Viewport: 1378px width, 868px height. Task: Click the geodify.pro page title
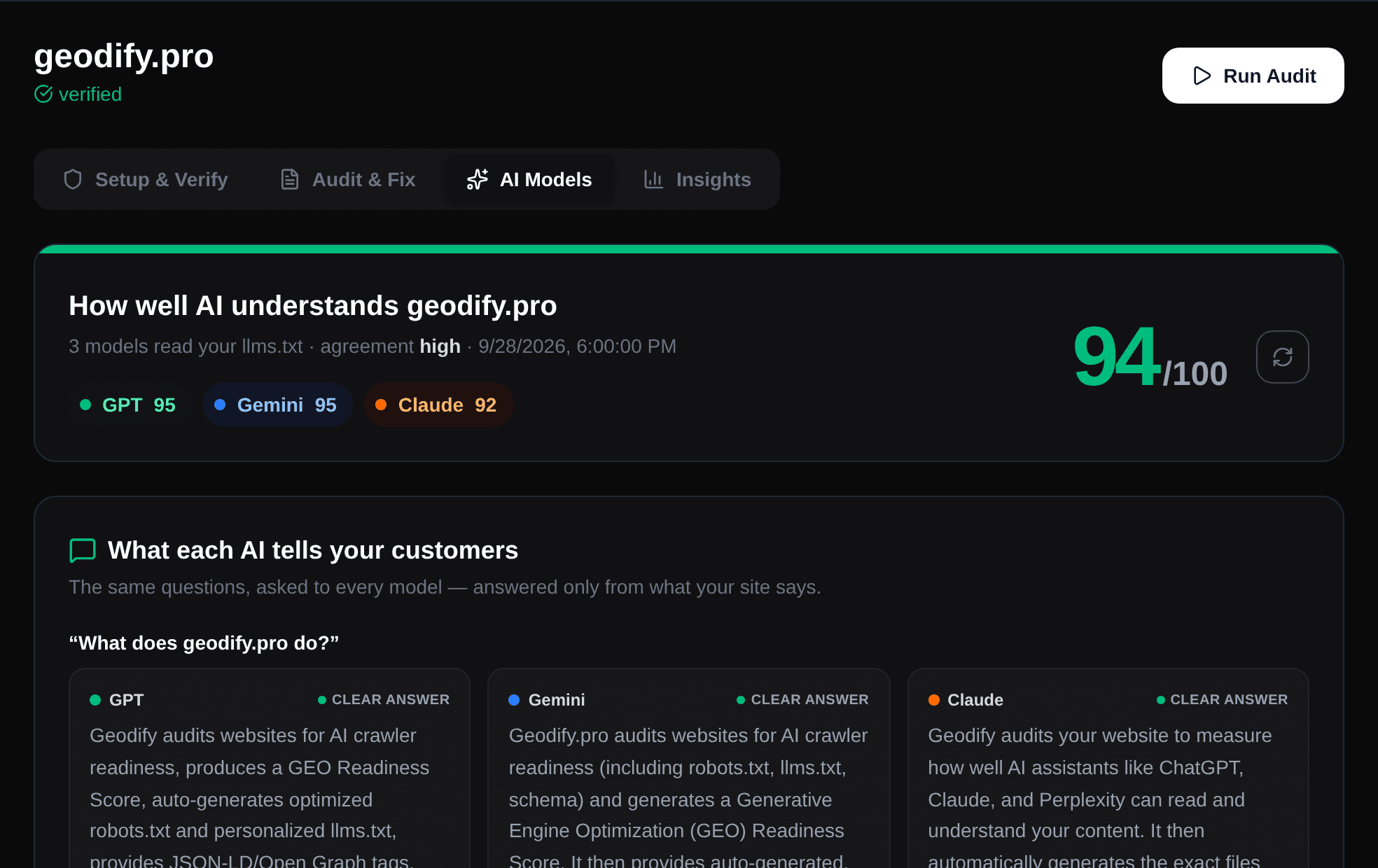(124, 56)
